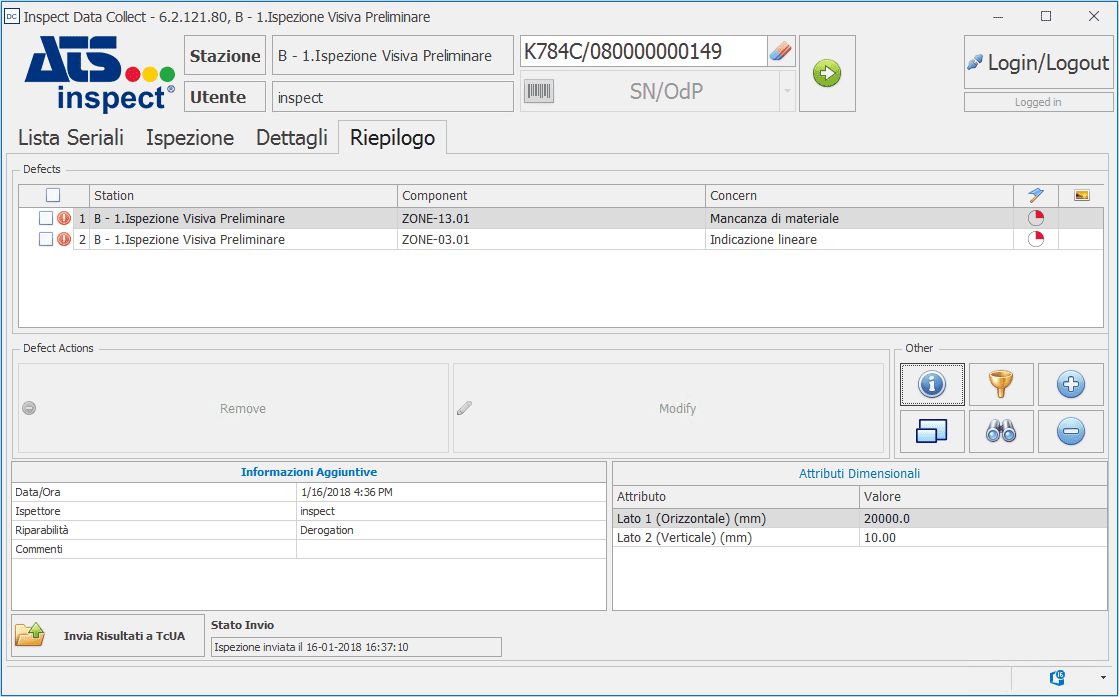Click the 20000.0 value cell
Screen dimensions: 1119x697
click(x=983, y=519)
